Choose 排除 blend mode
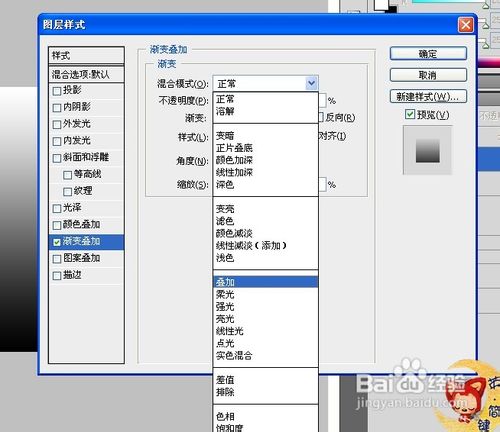Viewport: 500px width, 432px height. tap(266, 392)
